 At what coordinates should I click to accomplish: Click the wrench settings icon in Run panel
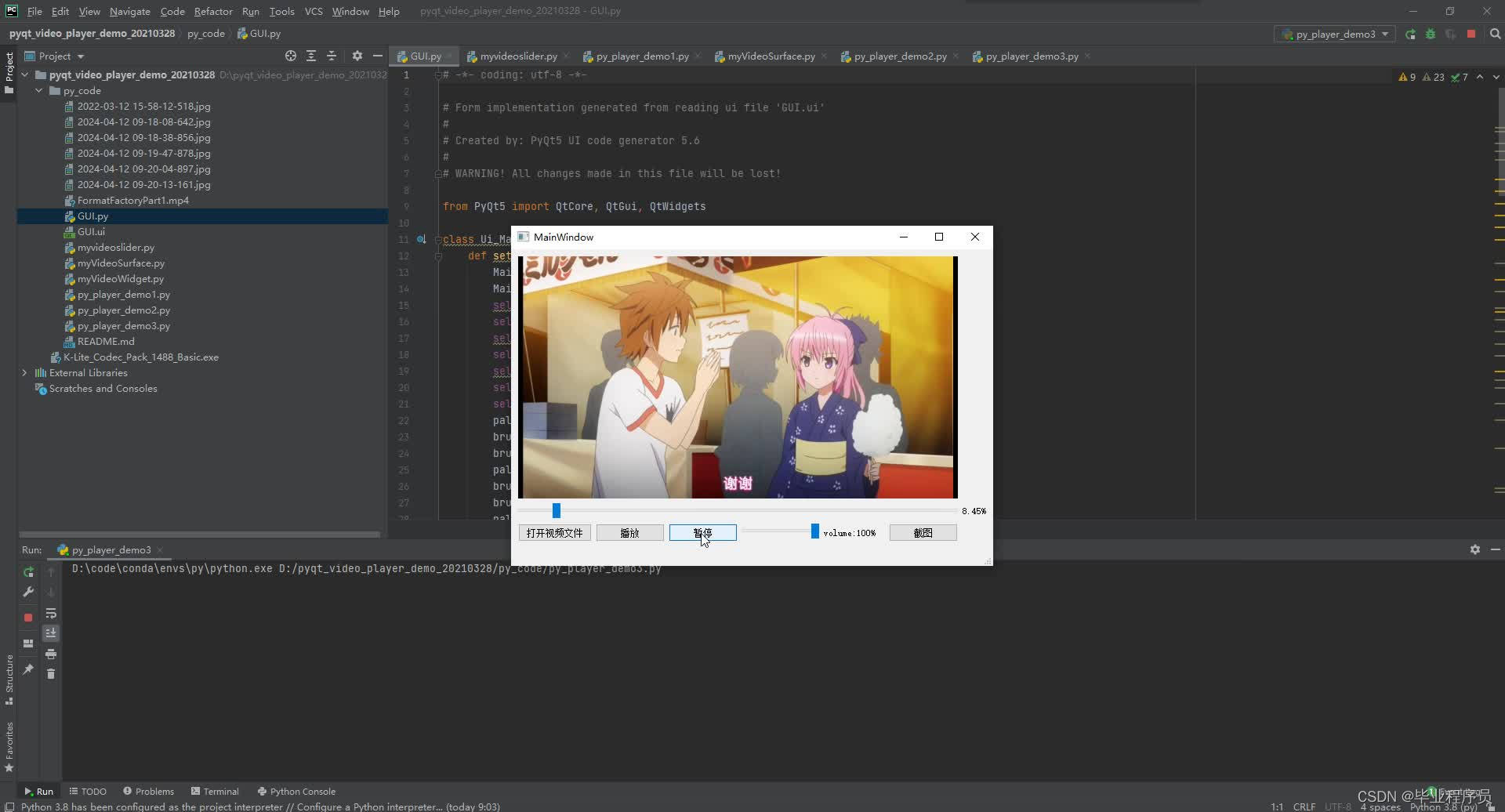click(28, 592)
